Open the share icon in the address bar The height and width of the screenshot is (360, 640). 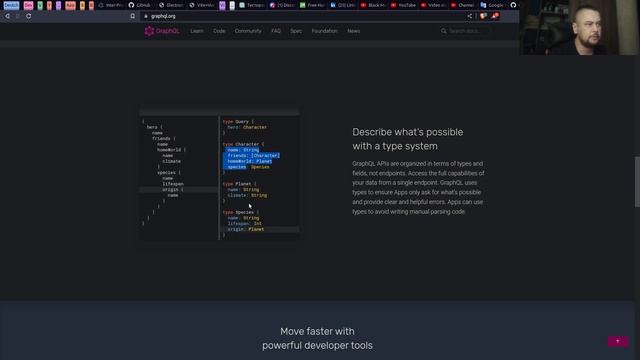click(x=470, y=16)
